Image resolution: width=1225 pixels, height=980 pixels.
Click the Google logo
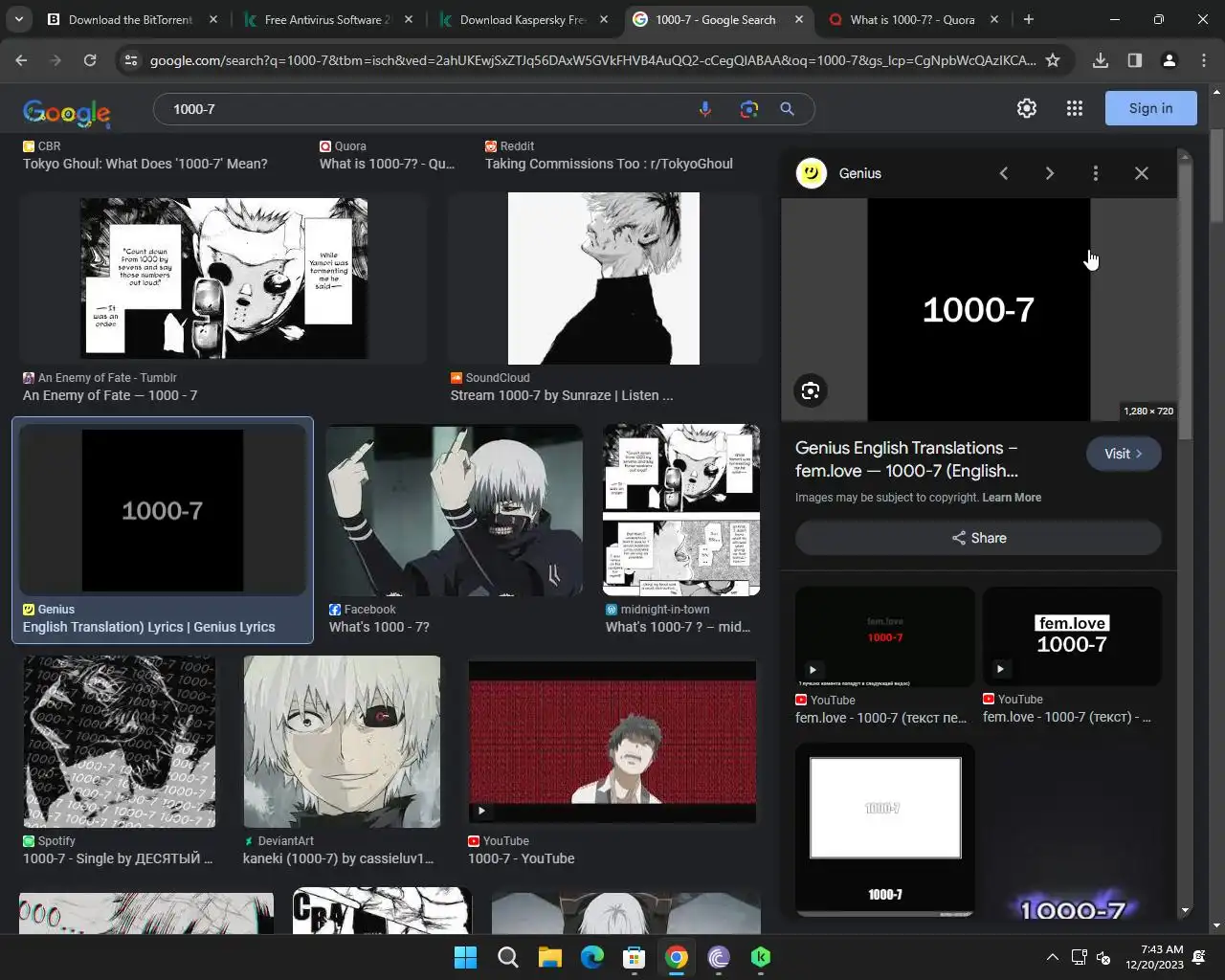66,112
